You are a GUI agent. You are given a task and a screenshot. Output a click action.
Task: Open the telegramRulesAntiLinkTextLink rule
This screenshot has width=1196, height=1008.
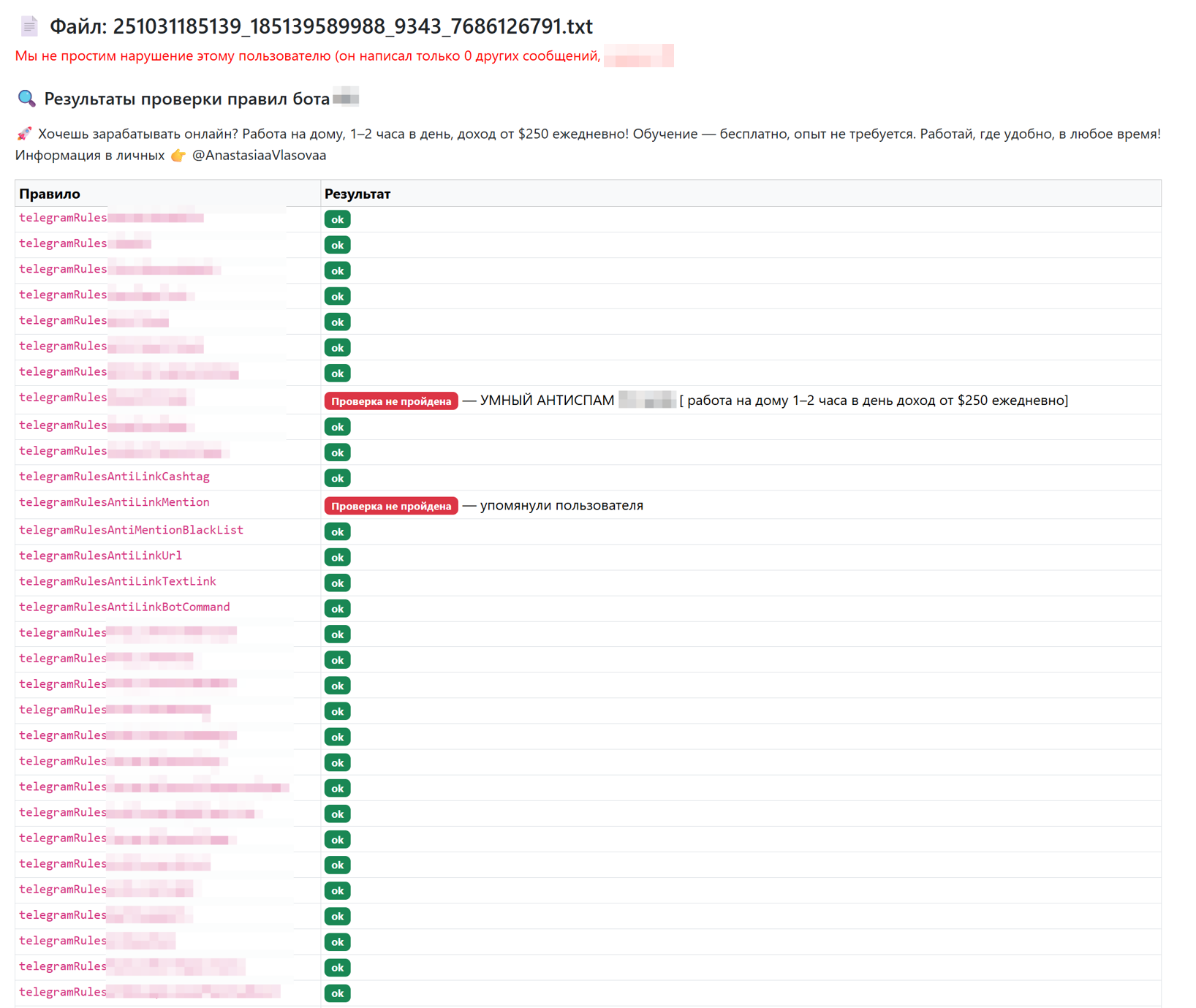pos(117,581)
